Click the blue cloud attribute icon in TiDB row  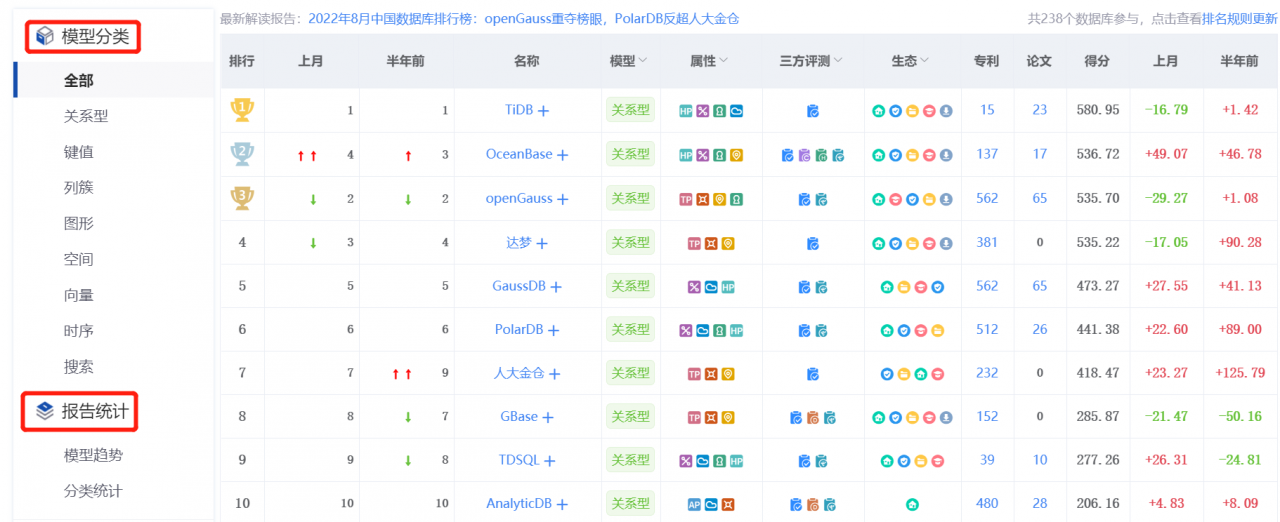click(x=736, y=111)
